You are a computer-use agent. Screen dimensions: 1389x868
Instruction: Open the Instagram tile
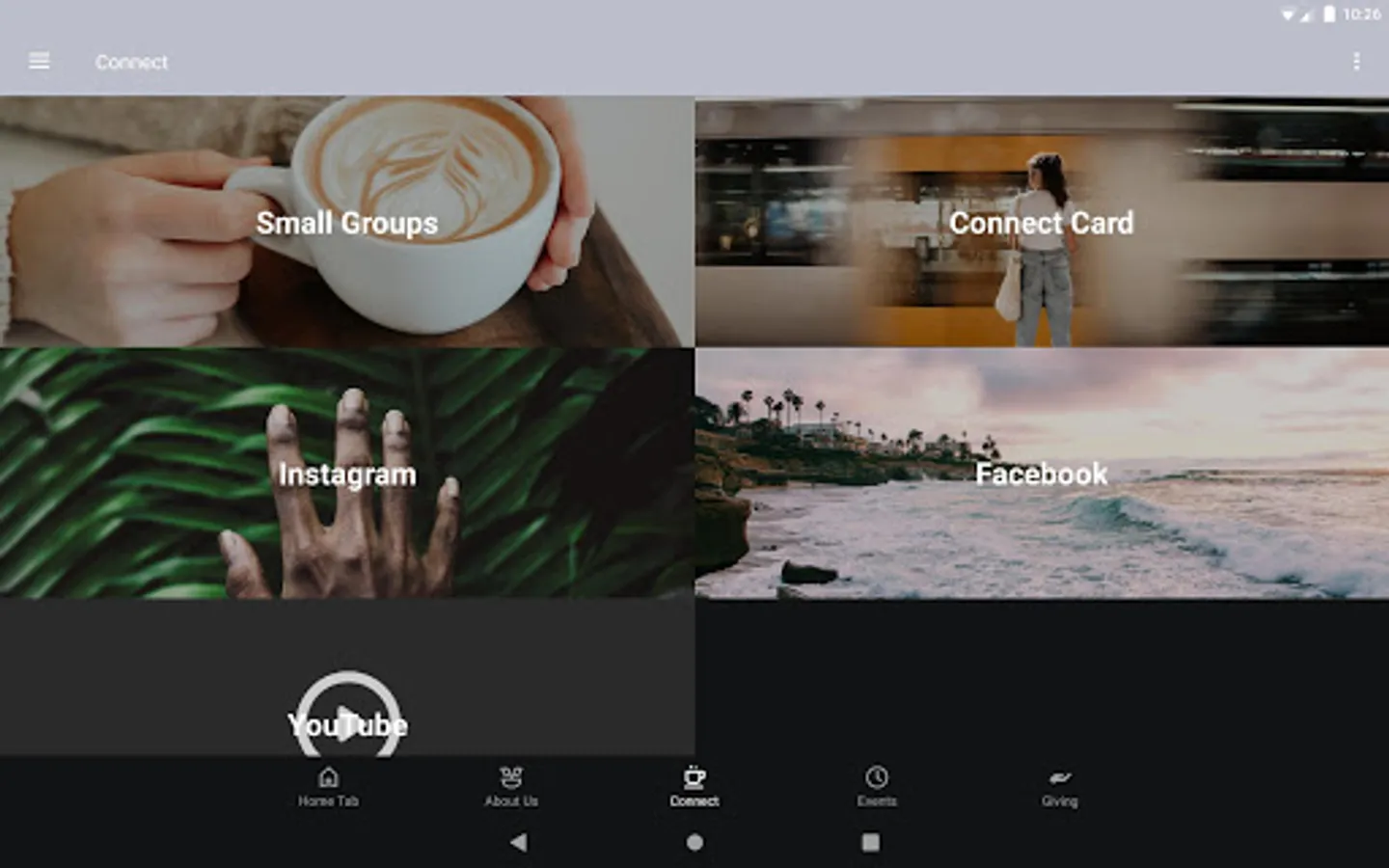tap(347, 474)
